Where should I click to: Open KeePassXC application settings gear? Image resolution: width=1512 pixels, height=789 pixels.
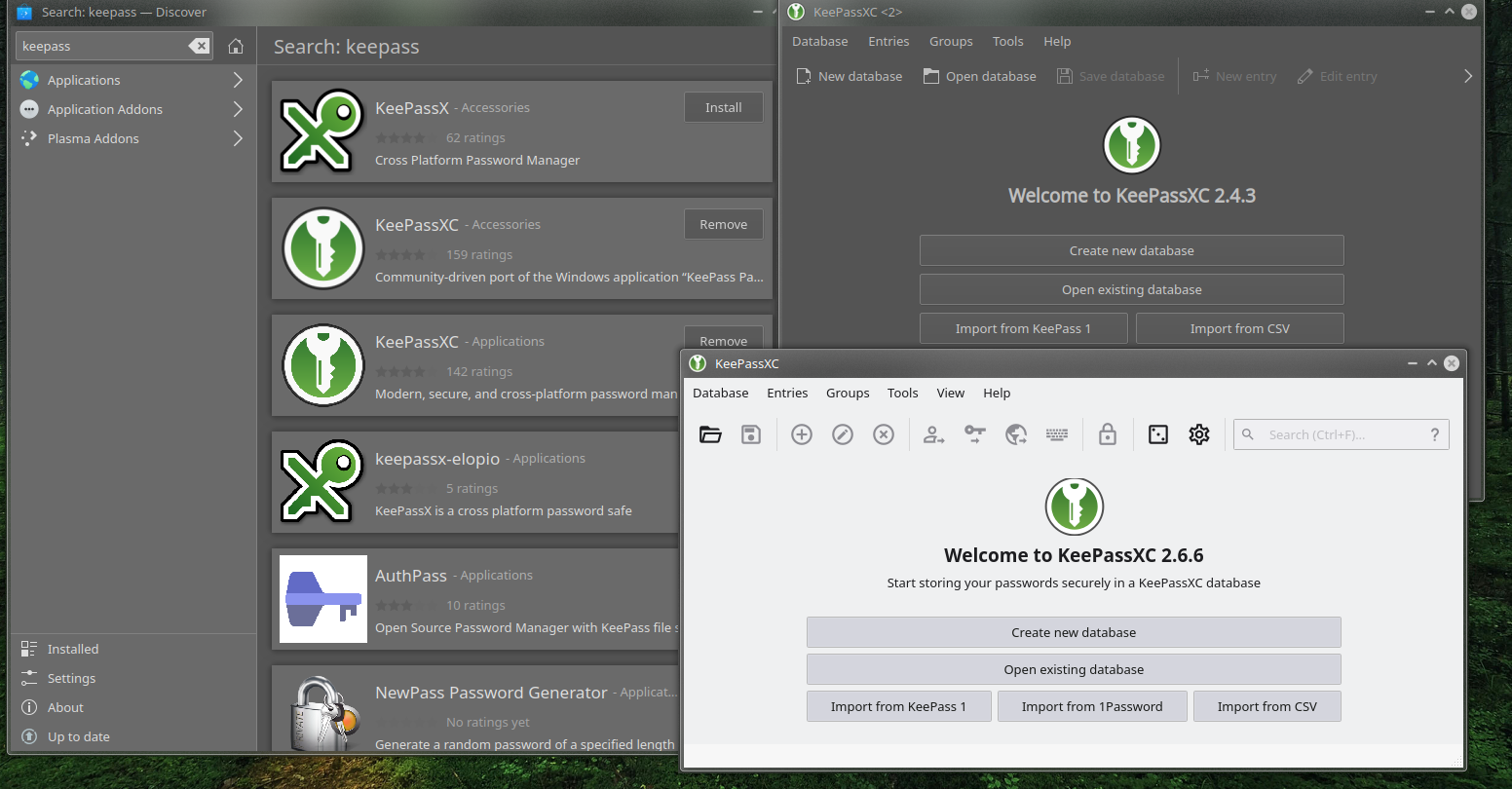(x=1198, y=434)
